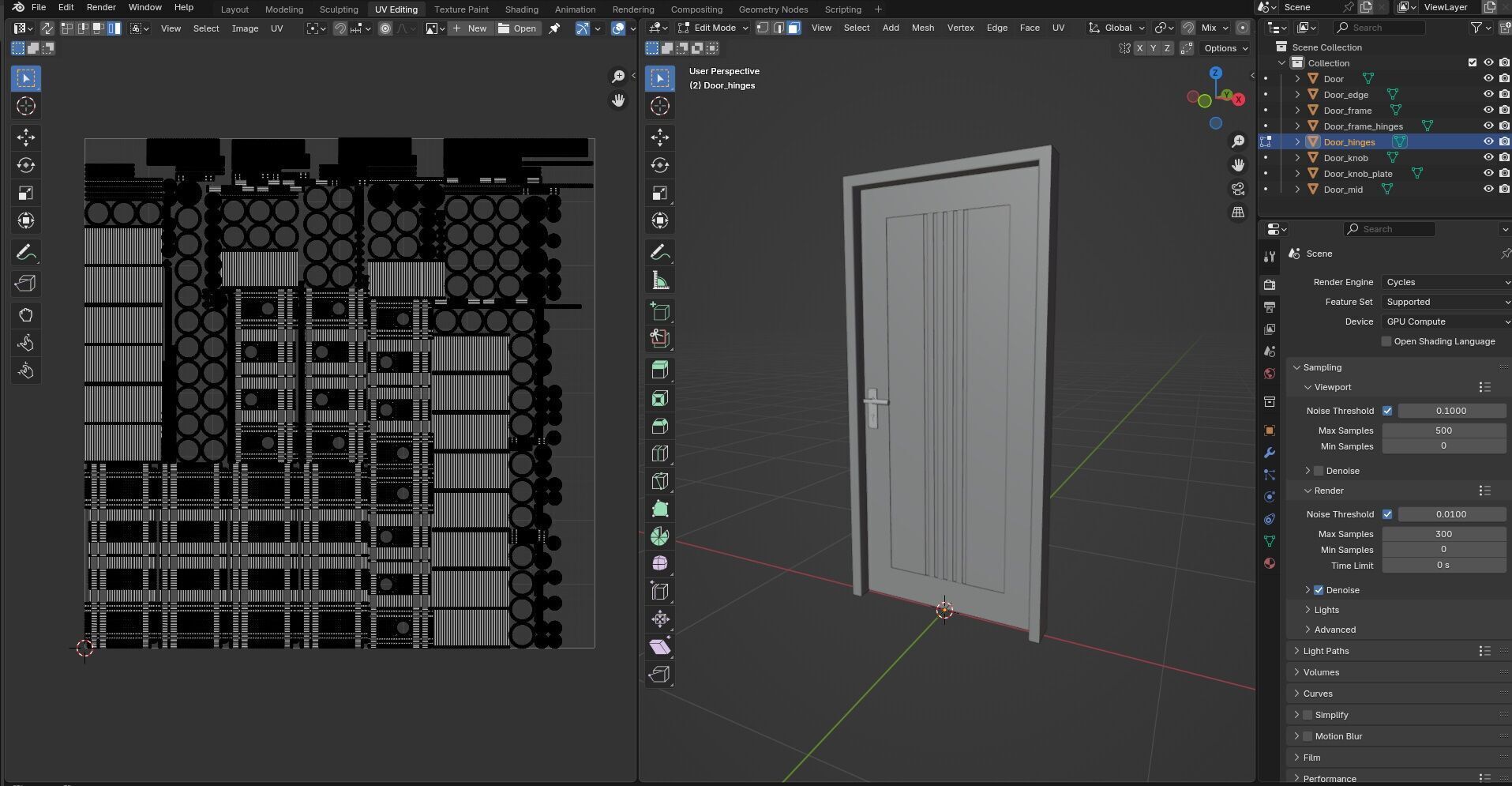Viewport: 1512px width, 786px height.
Task: Switch to orthographic view with the grid icon
Action: click(1238, 212)
